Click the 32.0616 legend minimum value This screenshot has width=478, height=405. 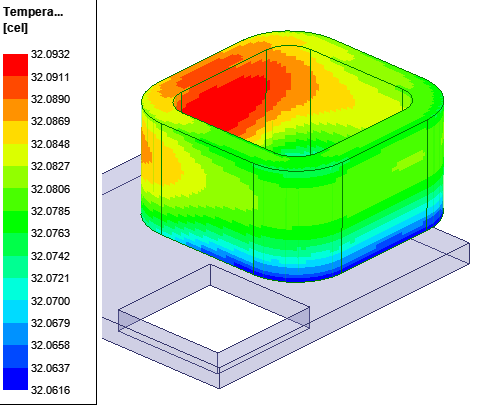pos(50,390)
